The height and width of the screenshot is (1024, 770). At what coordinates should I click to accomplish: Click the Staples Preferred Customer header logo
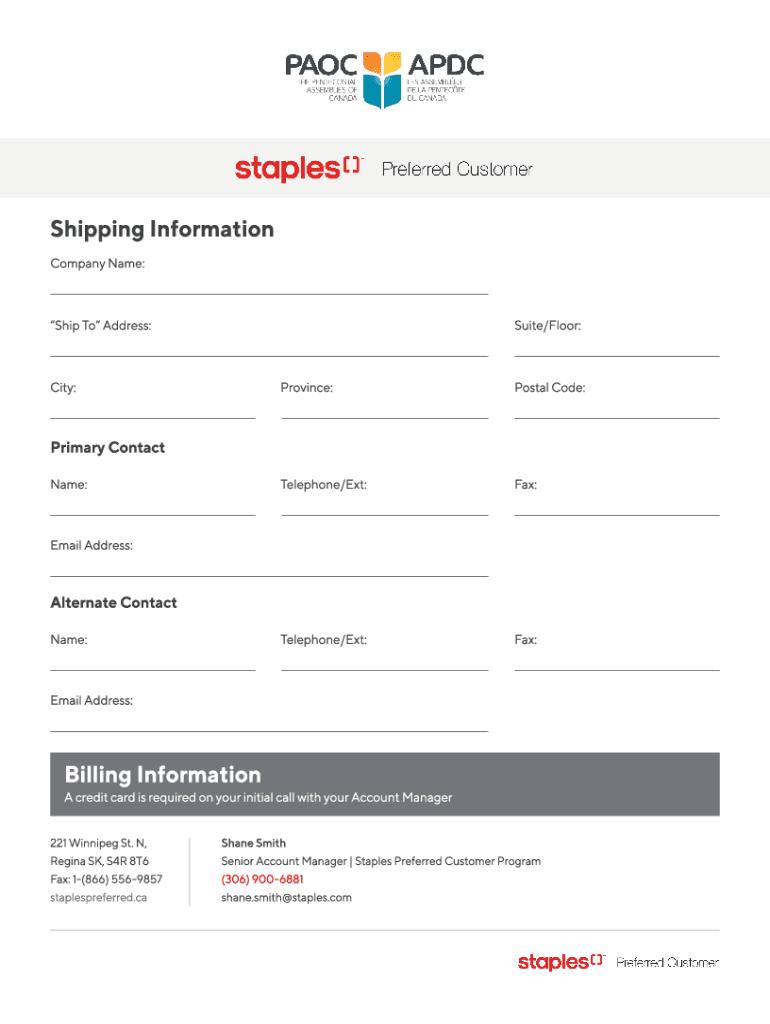coord(384,169)
